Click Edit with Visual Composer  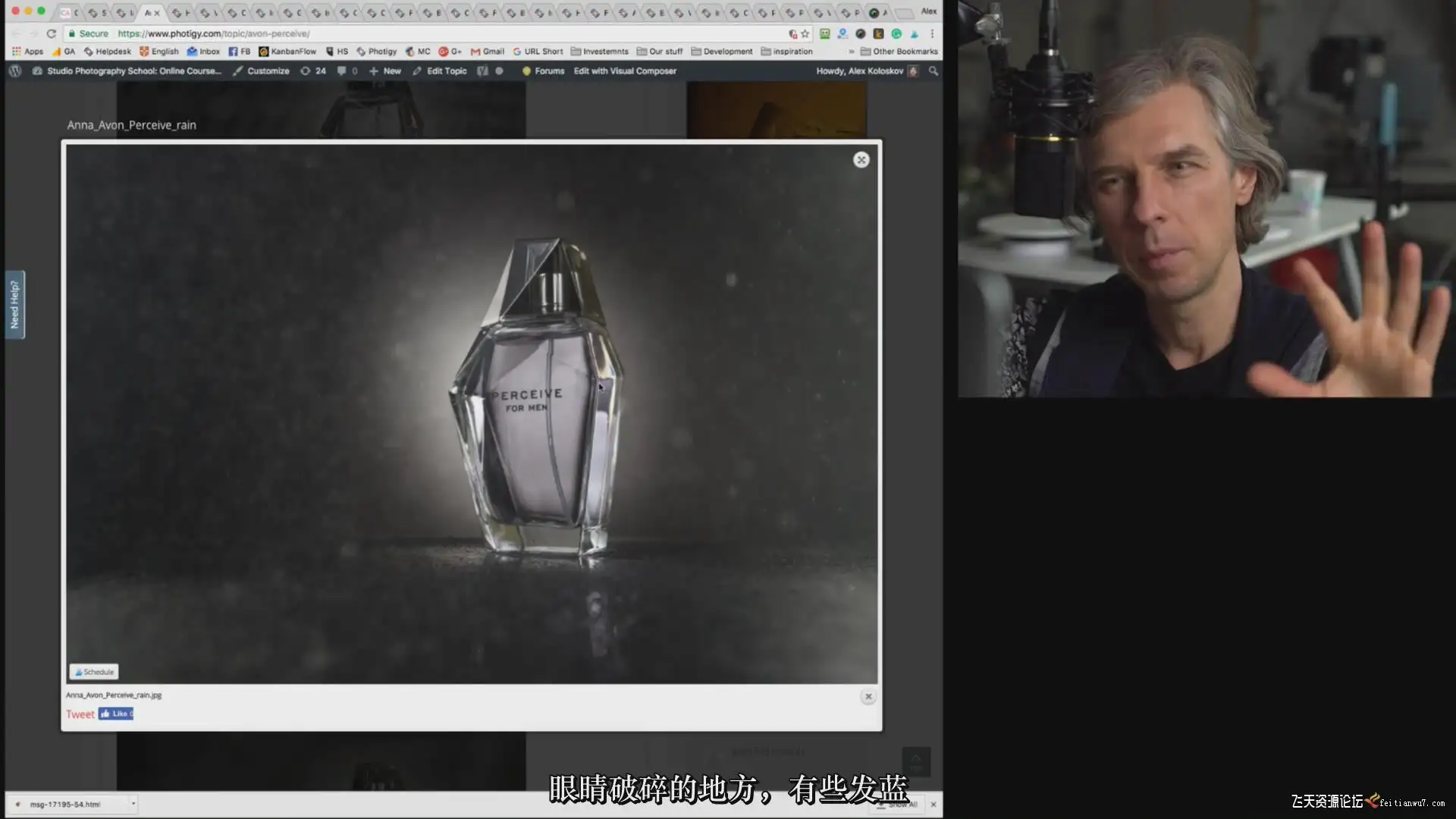[625, 71]
